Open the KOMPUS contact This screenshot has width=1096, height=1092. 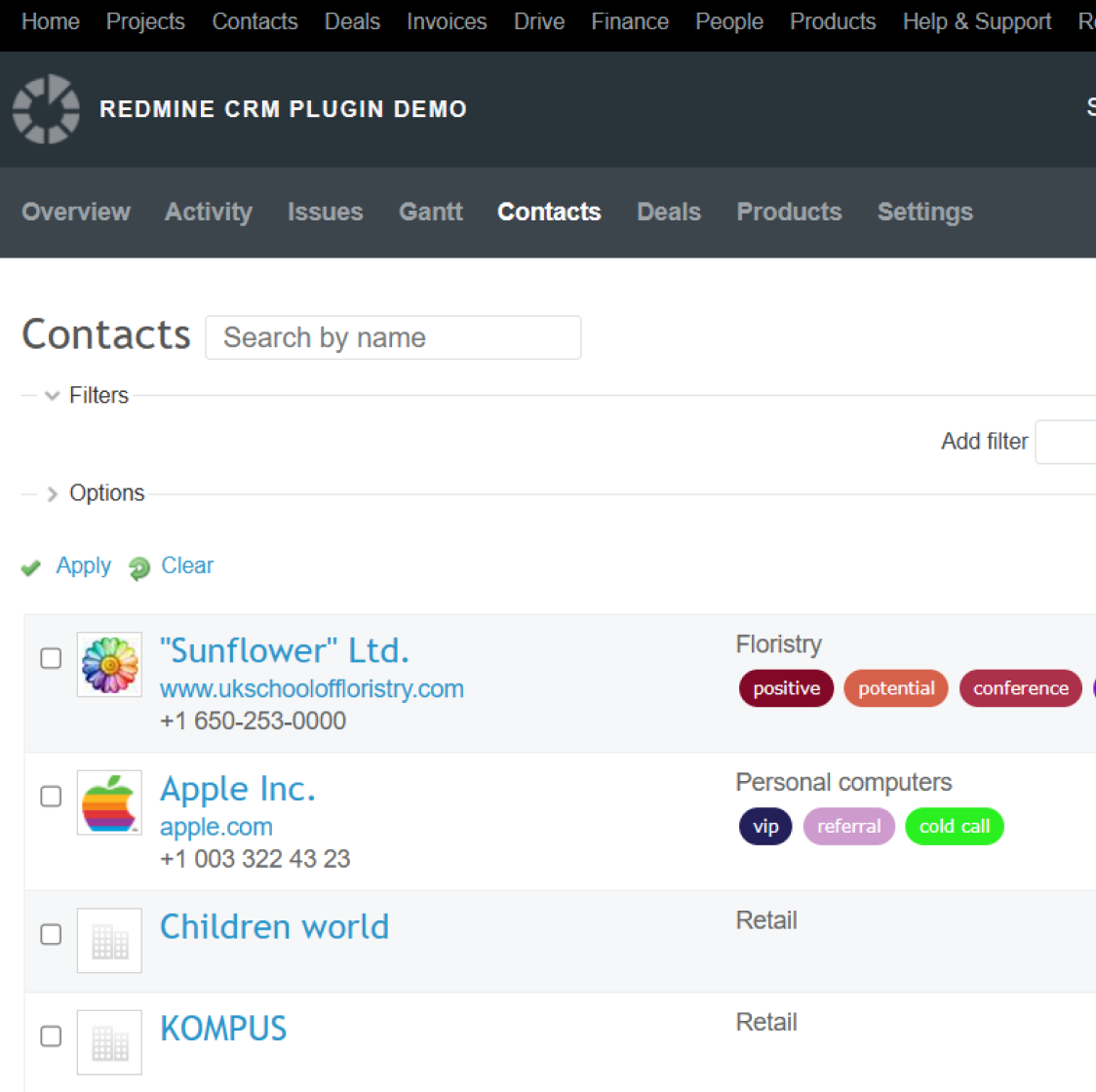[223, 1028]
